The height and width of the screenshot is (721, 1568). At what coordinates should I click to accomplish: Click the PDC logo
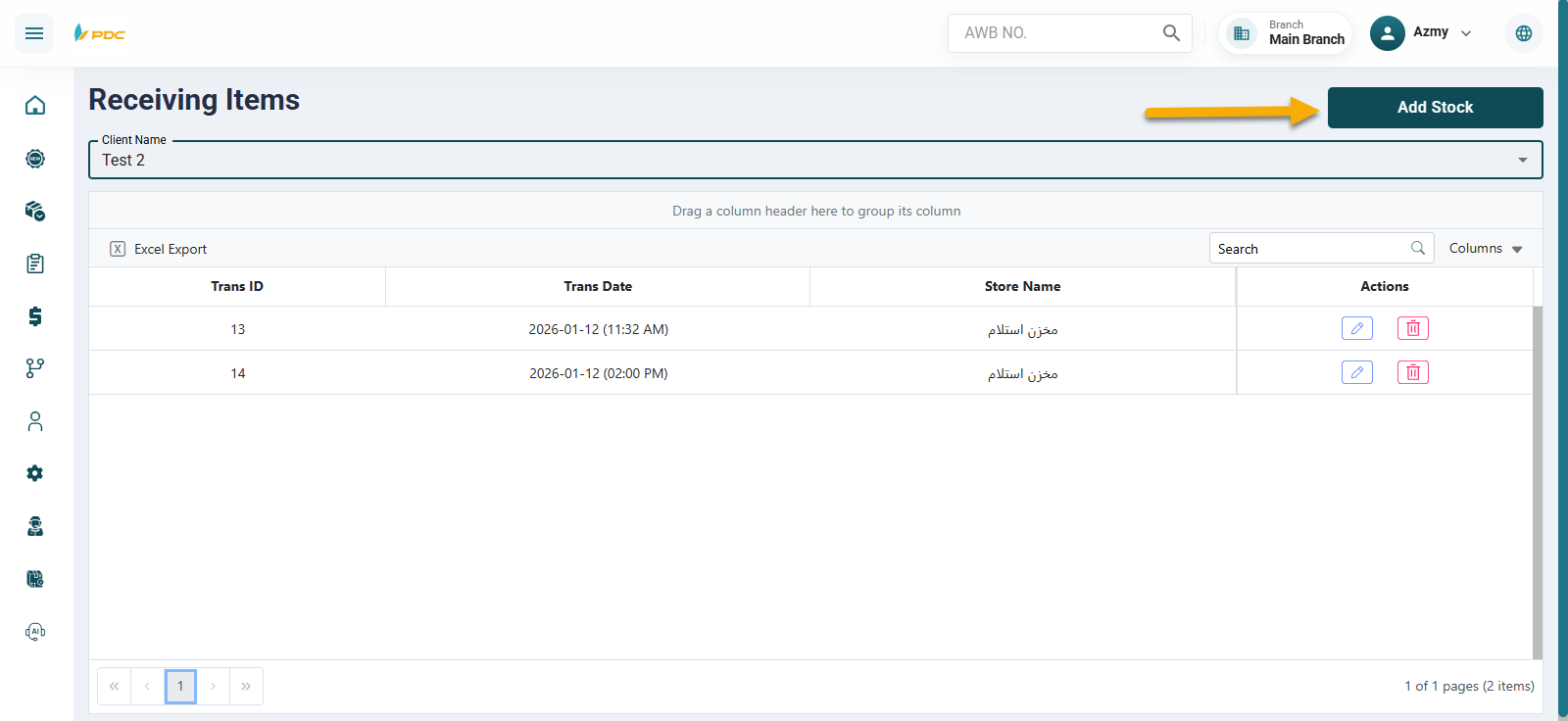click(100, 33)
